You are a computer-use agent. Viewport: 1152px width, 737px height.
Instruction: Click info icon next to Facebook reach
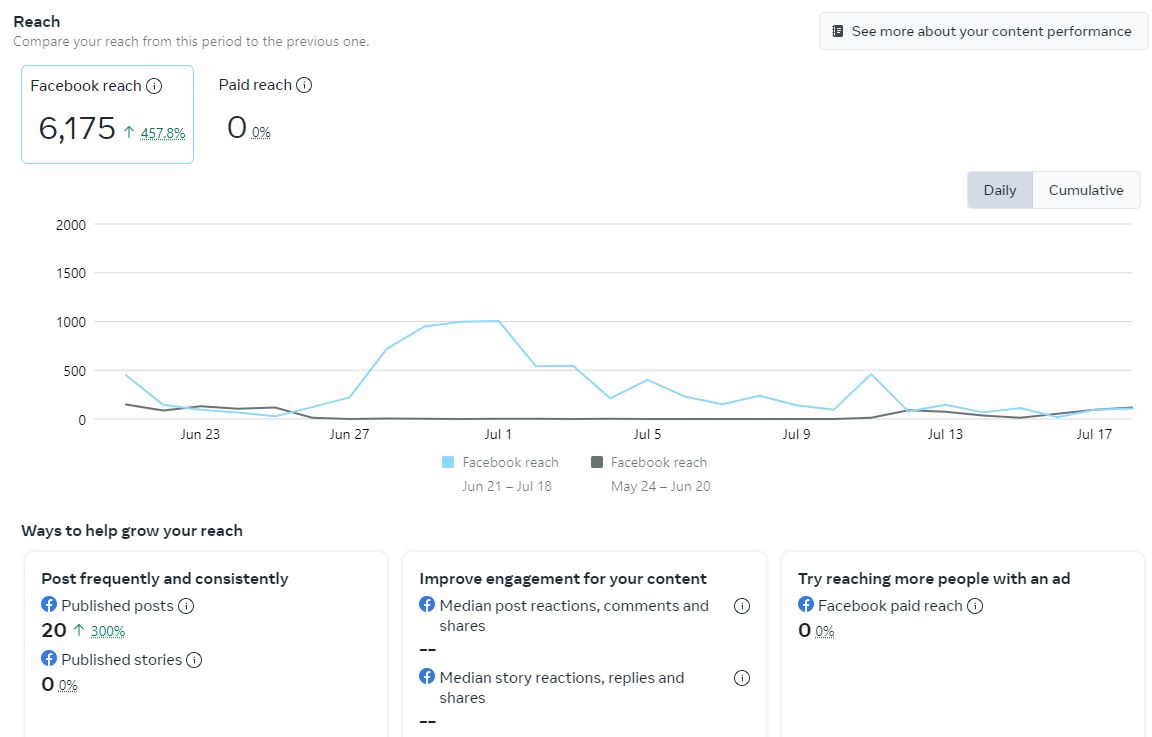[154, 86]
